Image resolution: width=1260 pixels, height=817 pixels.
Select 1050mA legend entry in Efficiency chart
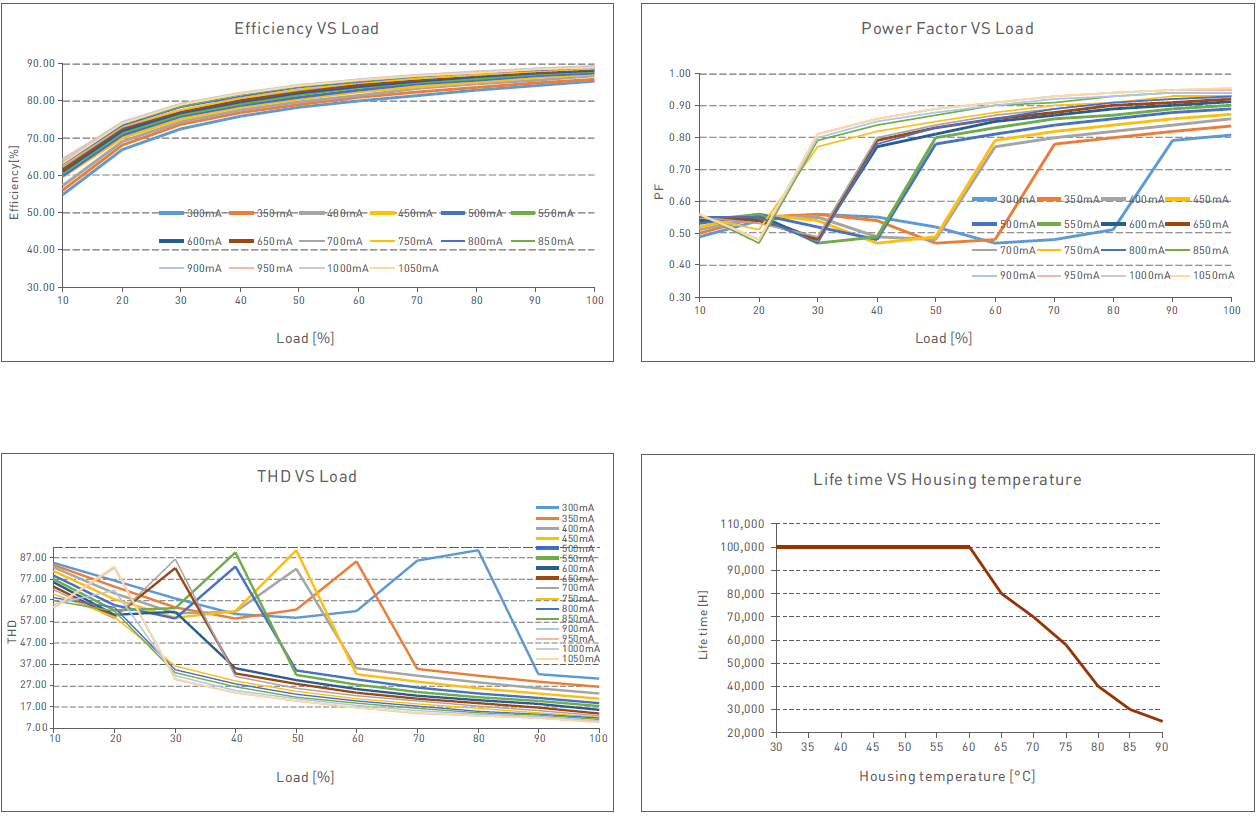click(x=416, y=268)
